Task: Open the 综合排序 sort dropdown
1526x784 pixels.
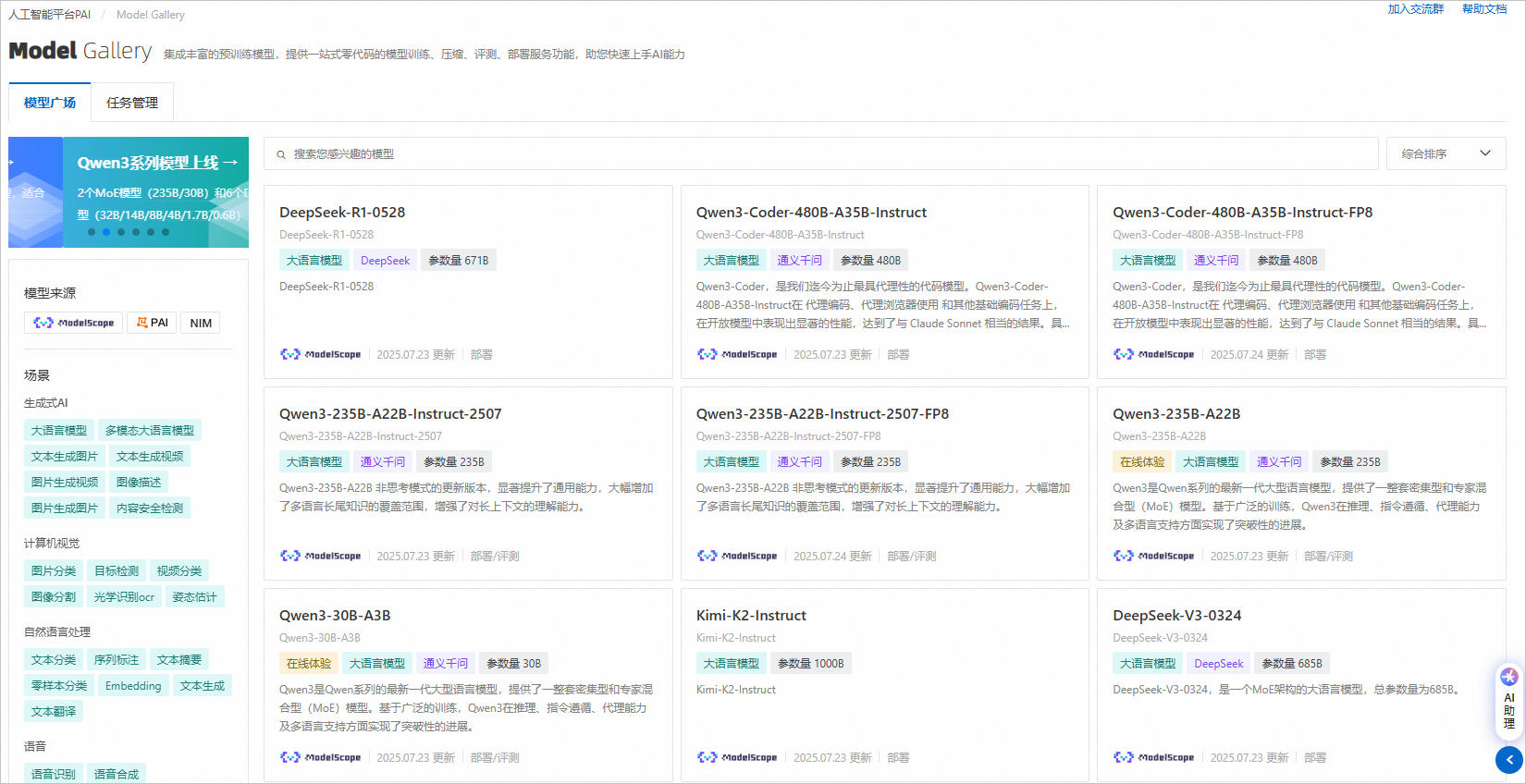Action: point(1446,153)
